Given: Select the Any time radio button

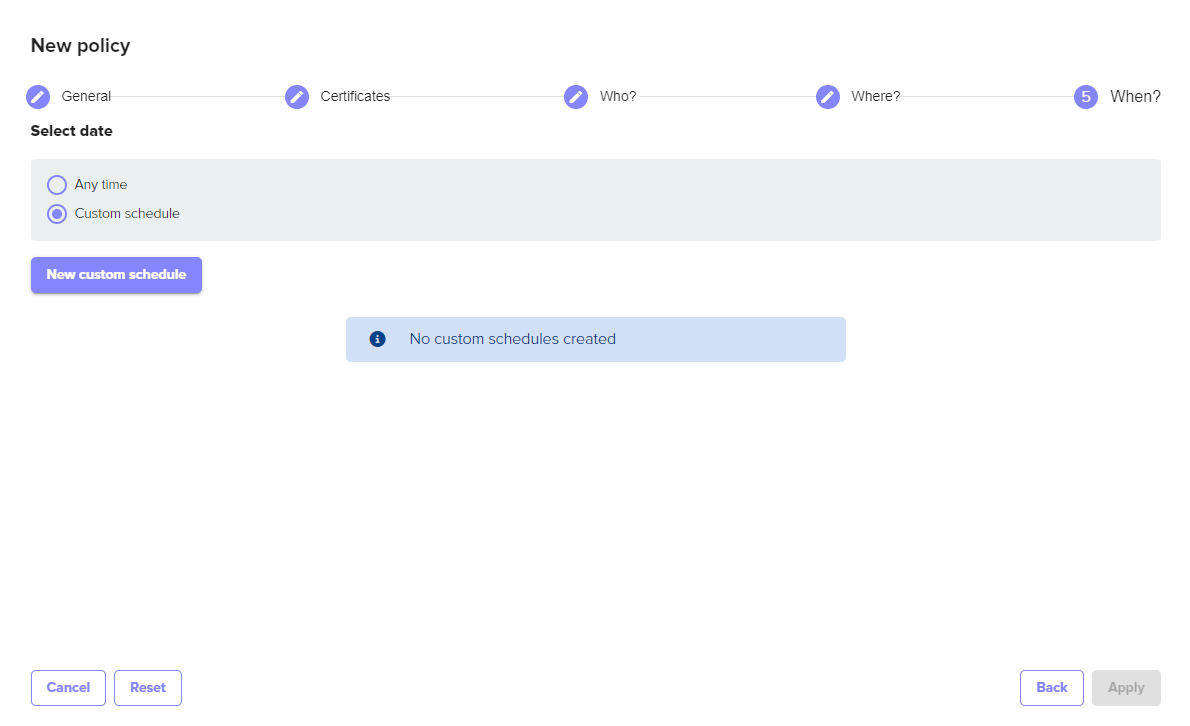Looking at the screenshot, I should point(57,185).
